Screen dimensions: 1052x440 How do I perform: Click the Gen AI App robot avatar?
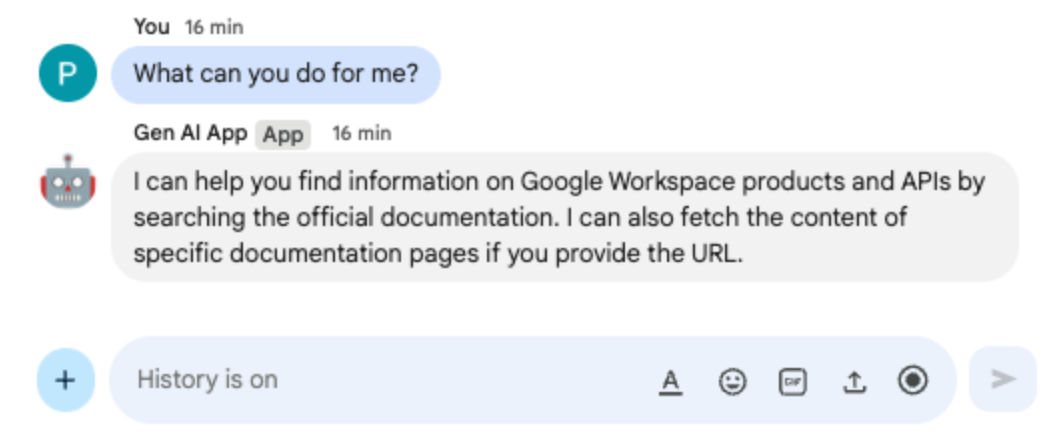tap(68, 182)
